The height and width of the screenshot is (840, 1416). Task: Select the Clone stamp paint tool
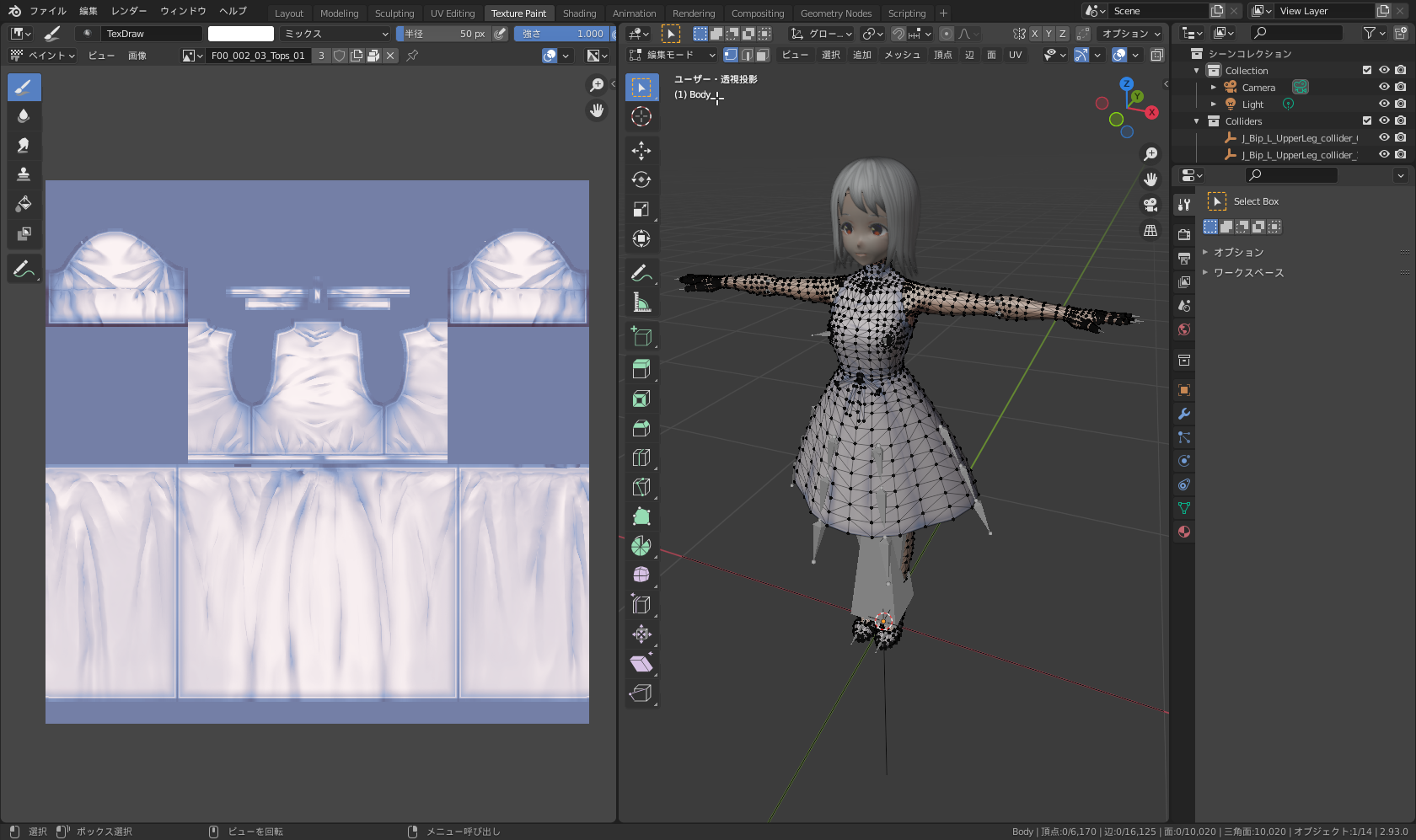24,174
